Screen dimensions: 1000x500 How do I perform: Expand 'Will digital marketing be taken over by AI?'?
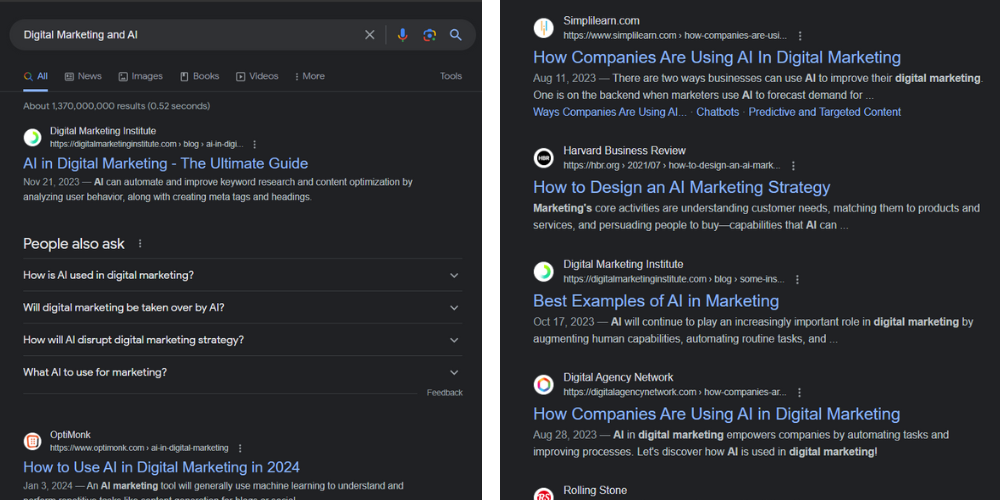pos(242,307)
